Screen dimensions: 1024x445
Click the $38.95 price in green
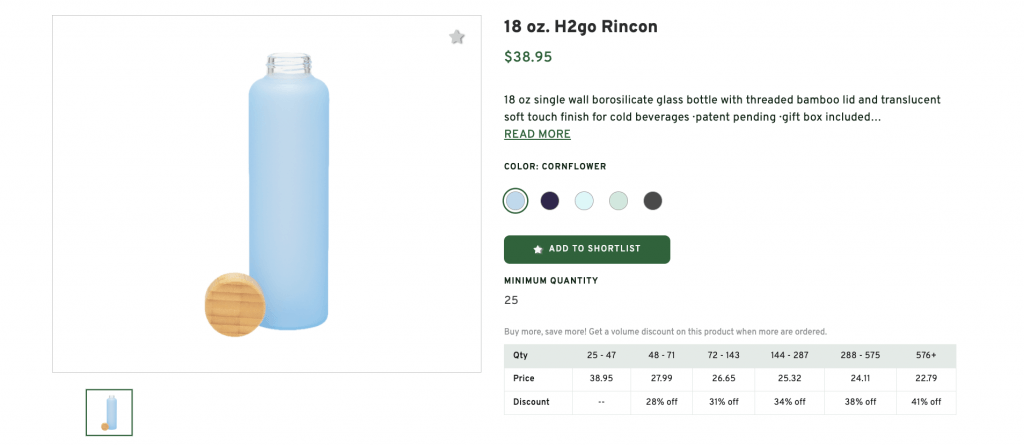(528, 57)
